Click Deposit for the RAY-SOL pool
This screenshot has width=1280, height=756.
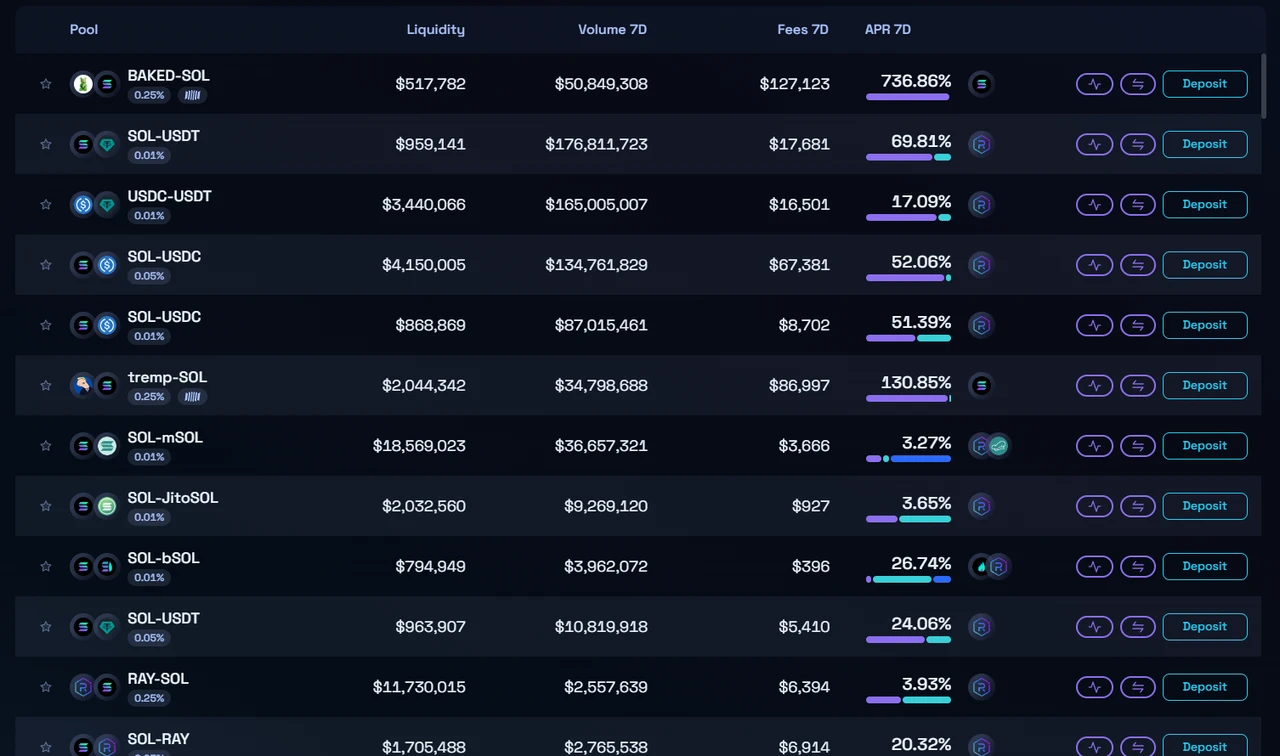tap(1205, 687)
